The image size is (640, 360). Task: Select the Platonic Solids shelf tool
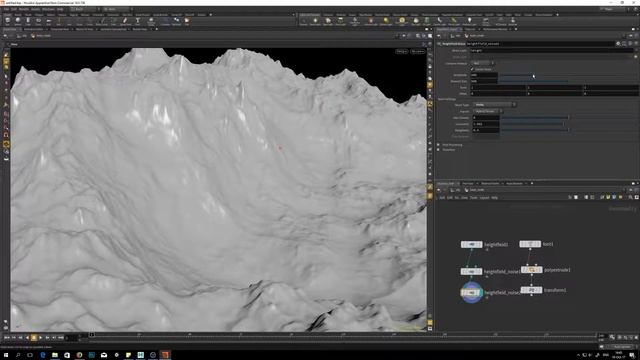pos(151,21)
